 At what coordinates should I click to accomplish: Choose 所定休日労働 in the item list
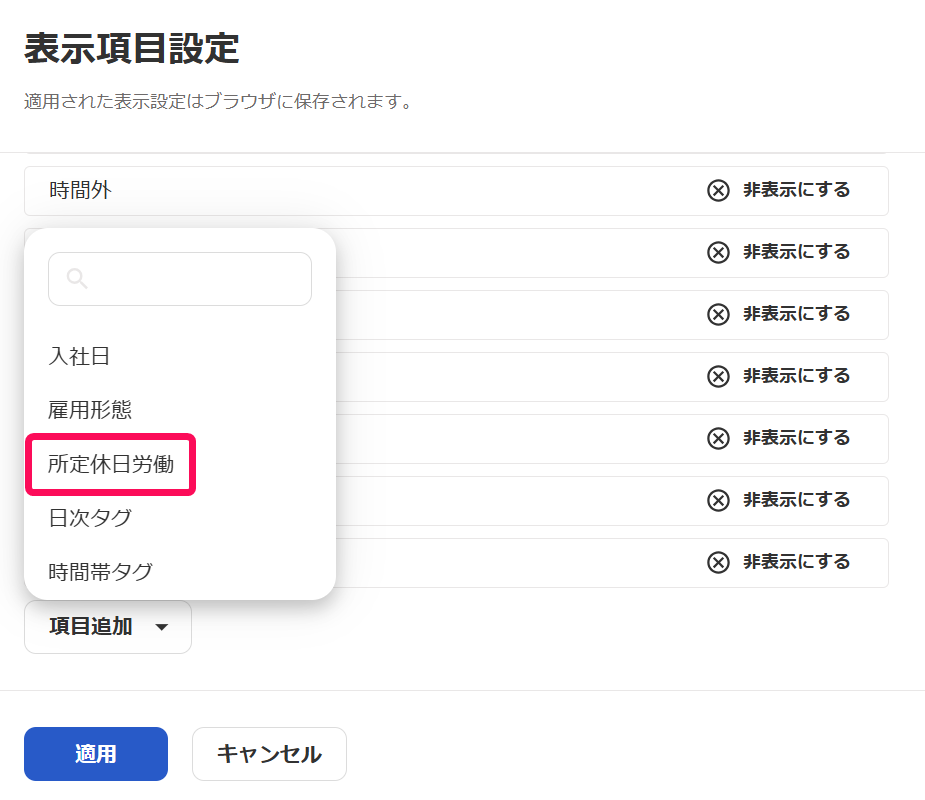[x=111, y=464]
